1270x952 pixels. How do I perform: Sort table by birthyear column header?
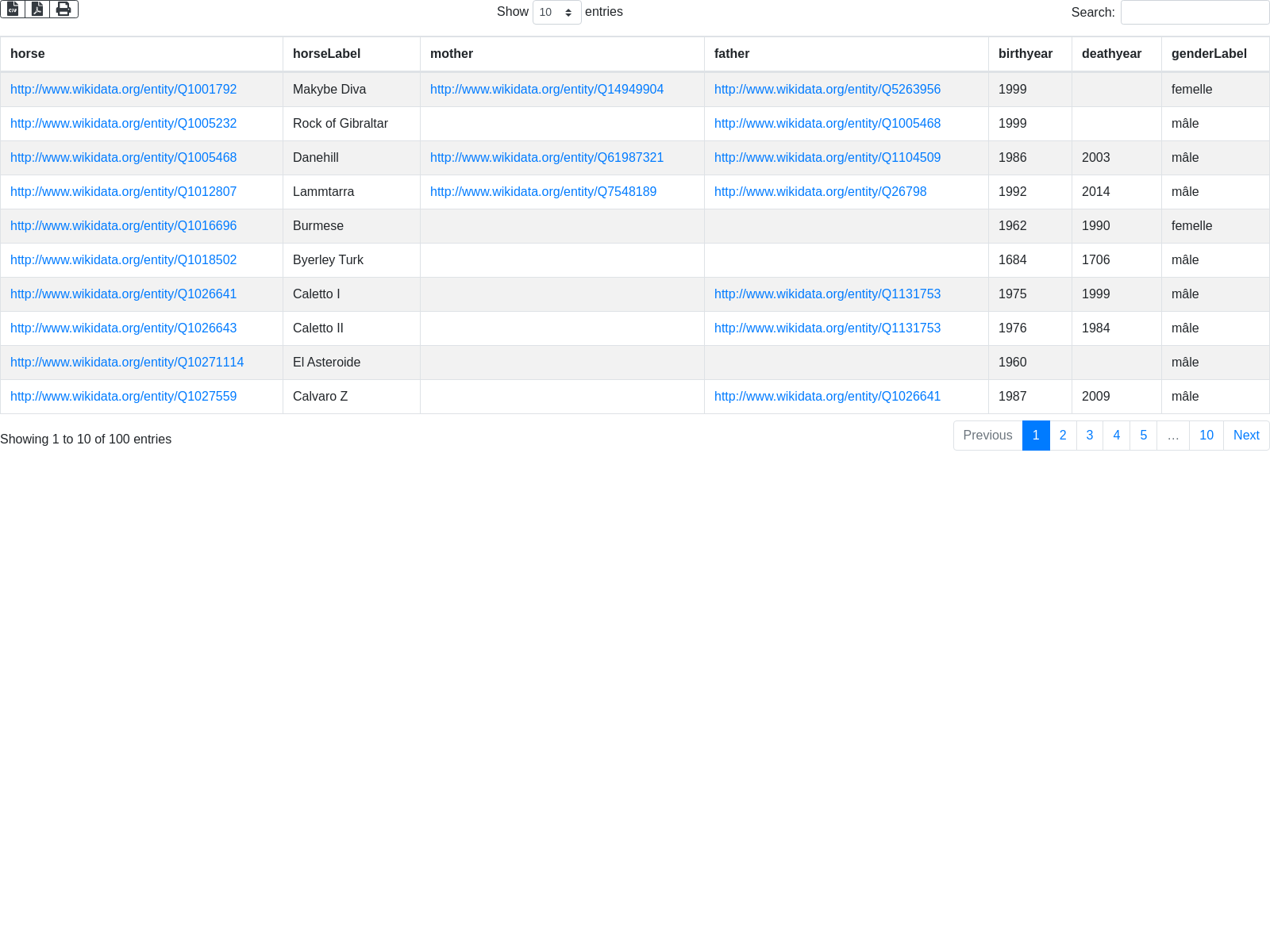(x=1025, y=54)
